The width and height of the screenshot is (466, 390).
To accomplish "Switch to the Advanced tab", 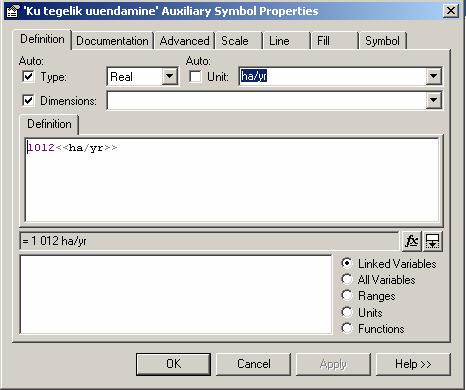I will [184, 41].
